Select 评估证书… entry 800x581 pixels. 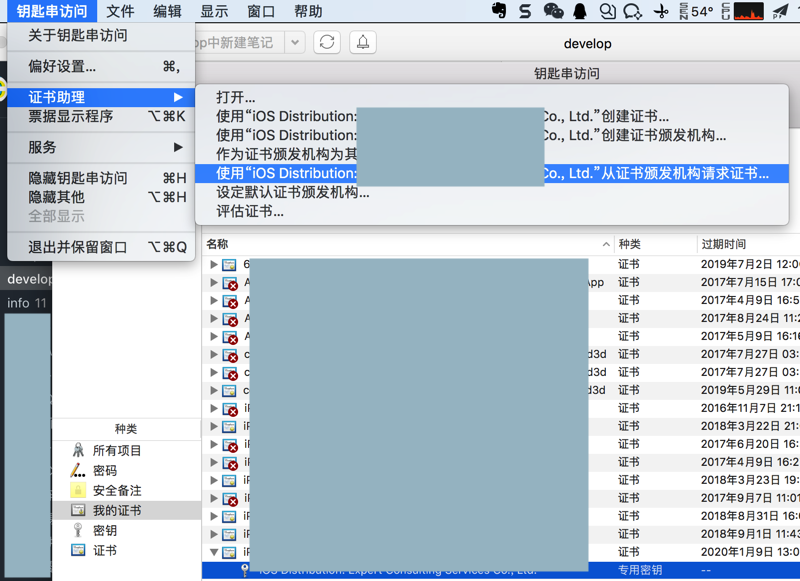pos(492,211)
